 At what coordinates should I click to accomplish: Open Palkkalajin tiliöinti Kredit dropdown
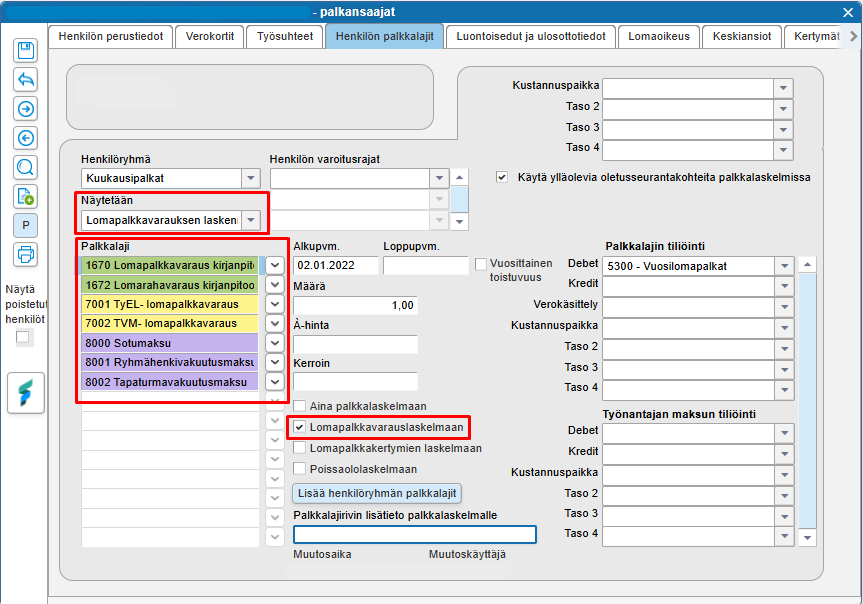pos(784,286)
